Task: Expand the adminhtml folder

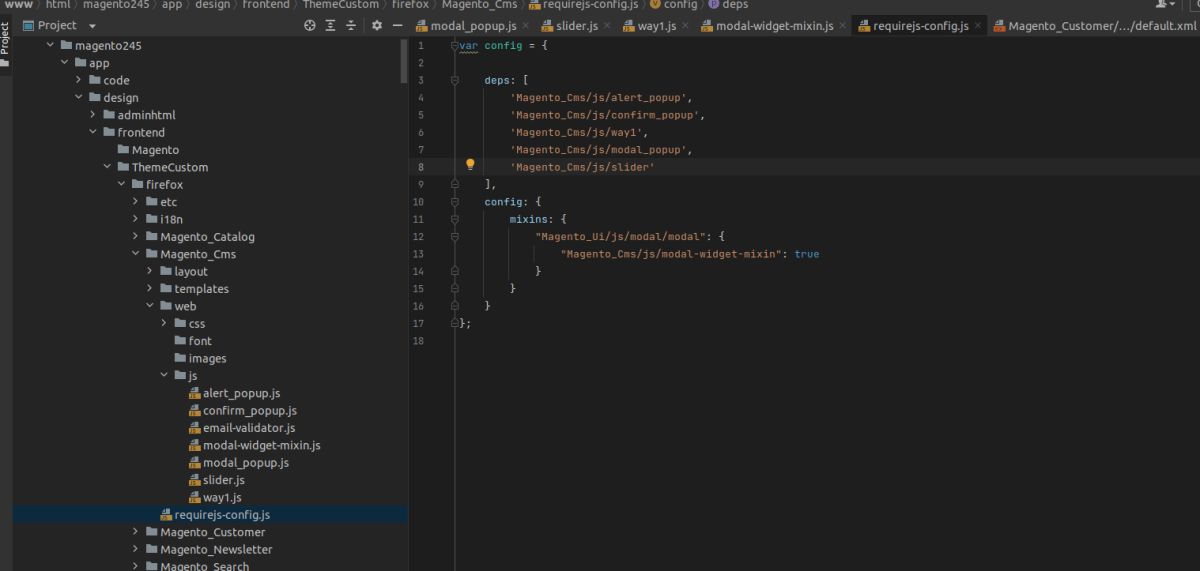Action: pos(93,115)
